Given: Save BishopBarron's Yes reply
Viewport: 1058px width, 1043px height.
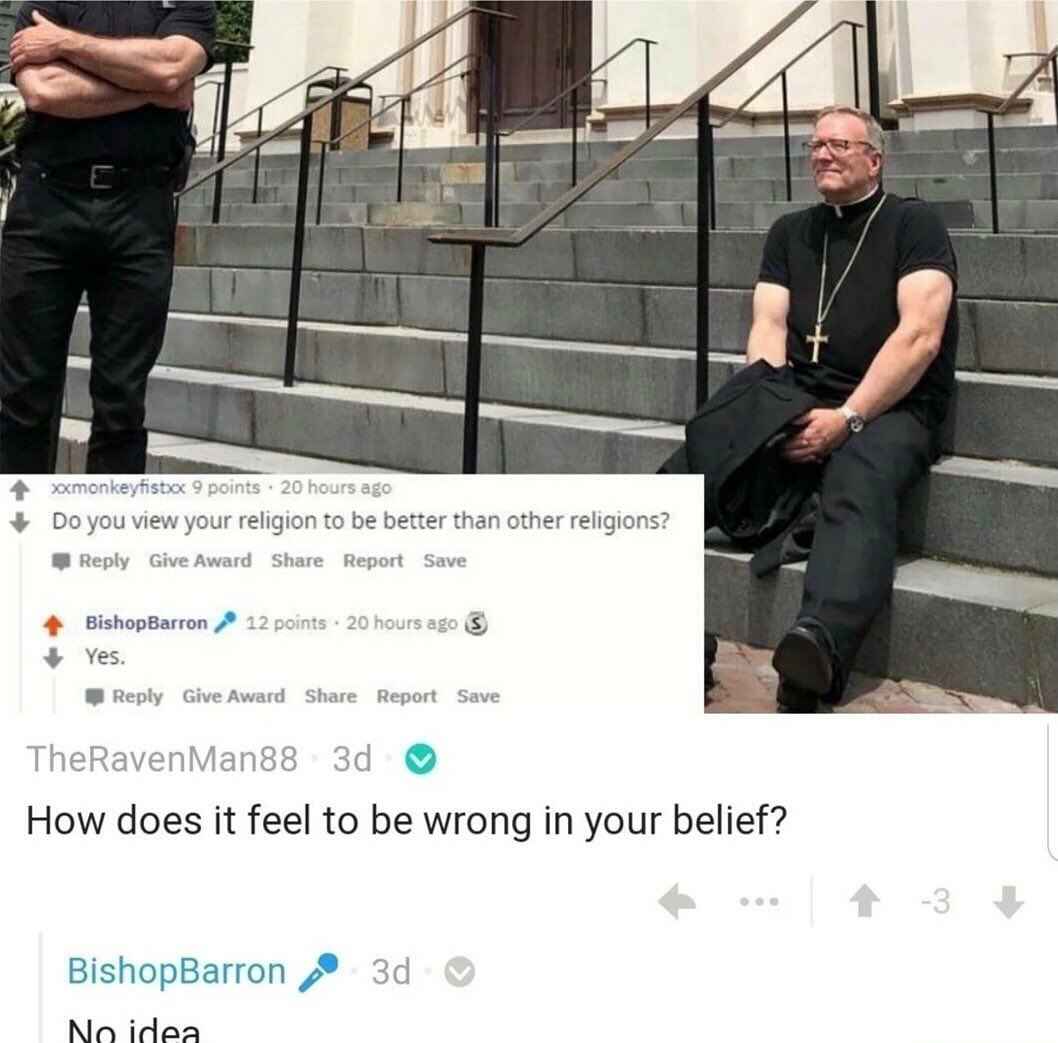Looking at the screenshot, I should point(478,696).
